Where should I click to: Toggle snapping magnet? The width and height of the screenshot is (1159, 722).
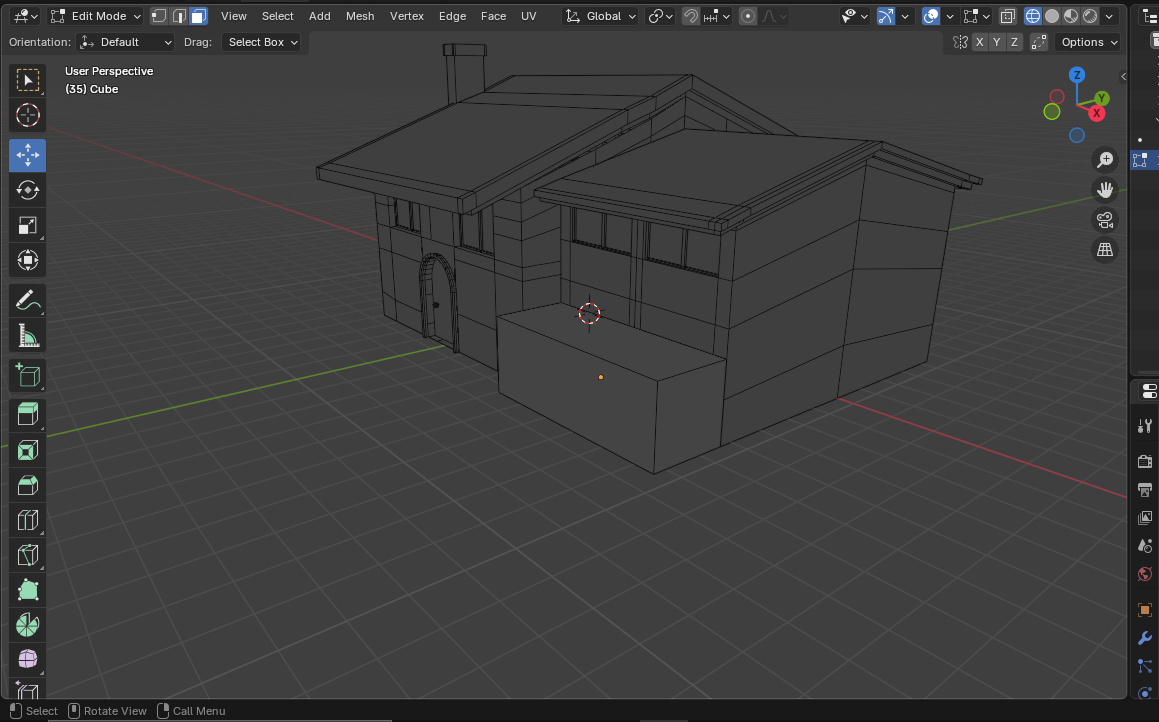[690, 16]
